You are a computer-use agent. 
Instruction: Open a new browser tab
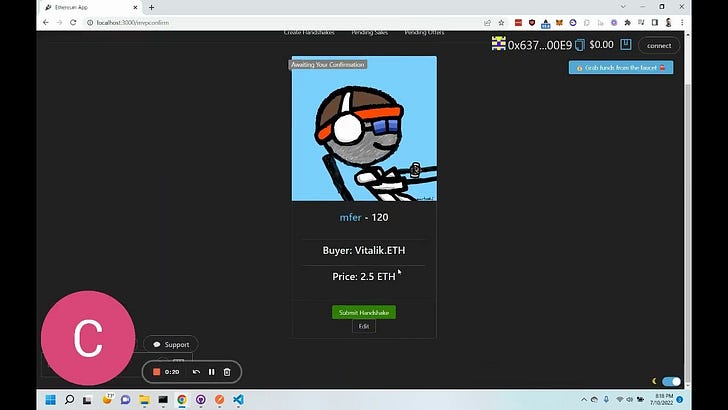tap(151, 7)
